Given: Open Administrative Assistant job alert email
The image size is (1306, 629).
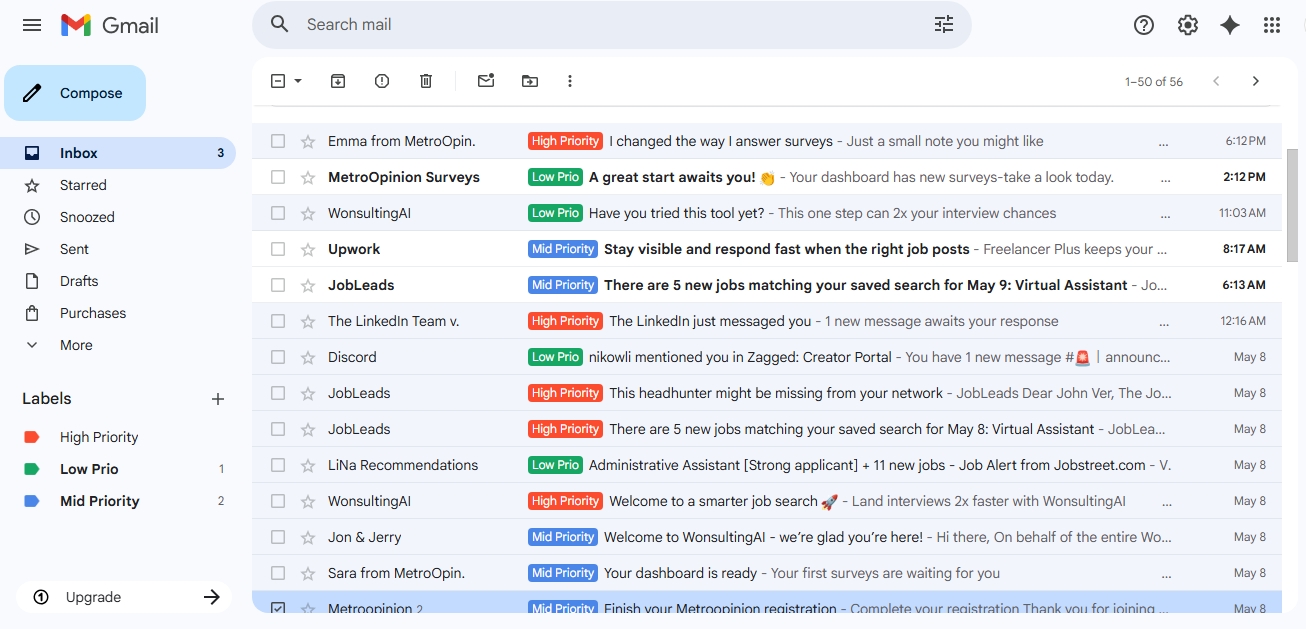Looking at the screenshot, I should click(767, 465).
